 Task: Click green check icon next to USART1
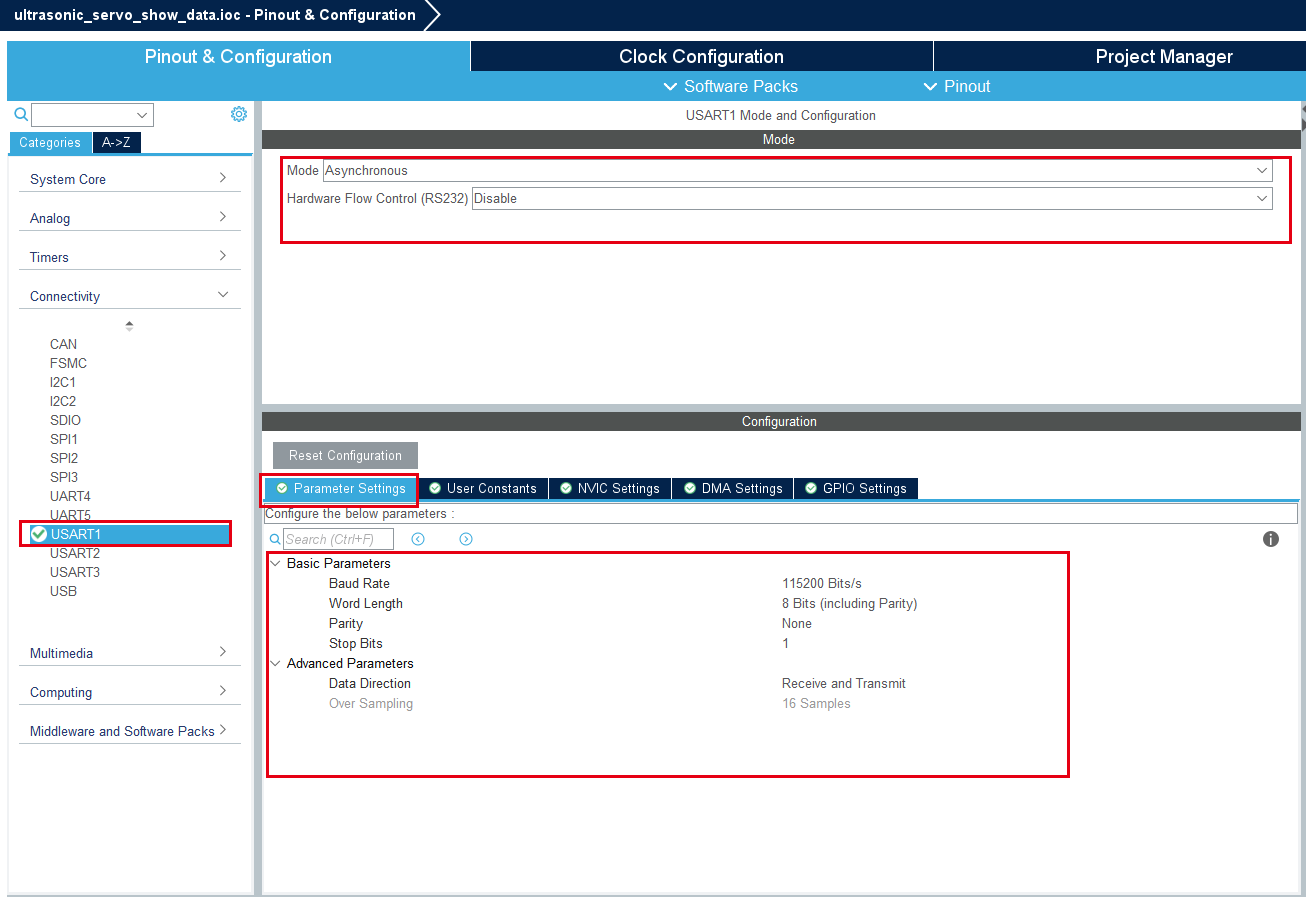tap(39, 534)
